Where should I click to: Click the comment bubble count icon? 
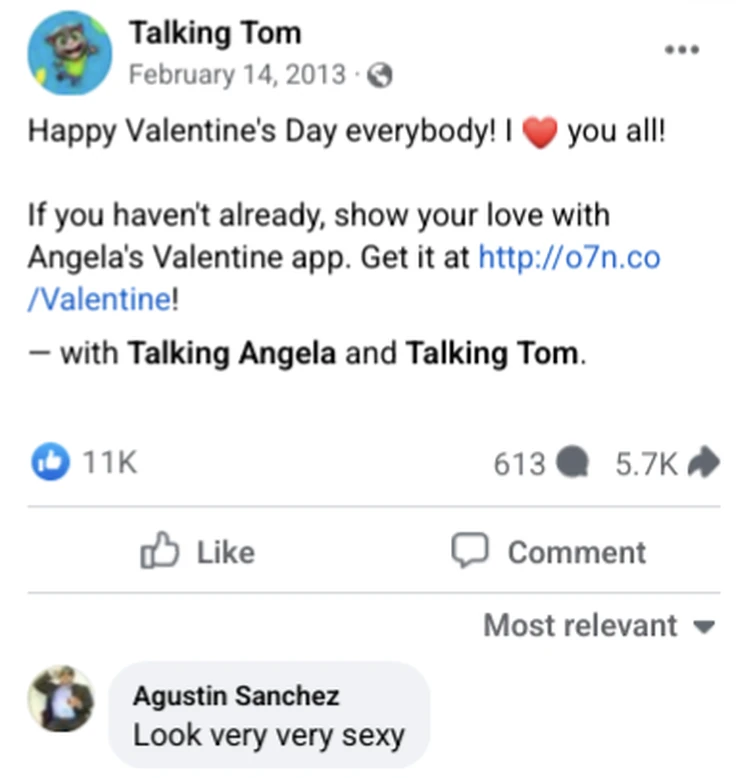pos(571,463)
